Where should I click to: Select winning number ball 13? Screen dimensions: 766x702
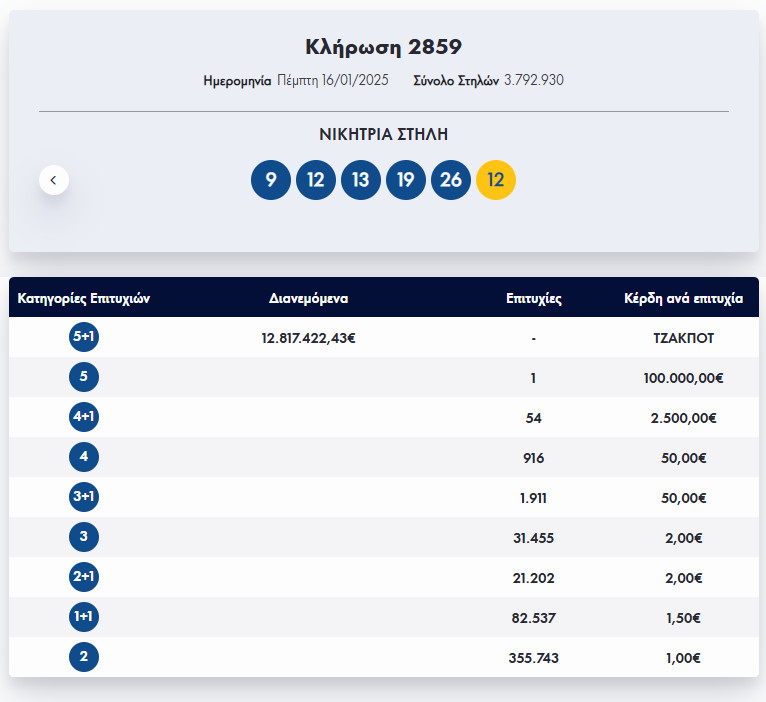point(361,180)
